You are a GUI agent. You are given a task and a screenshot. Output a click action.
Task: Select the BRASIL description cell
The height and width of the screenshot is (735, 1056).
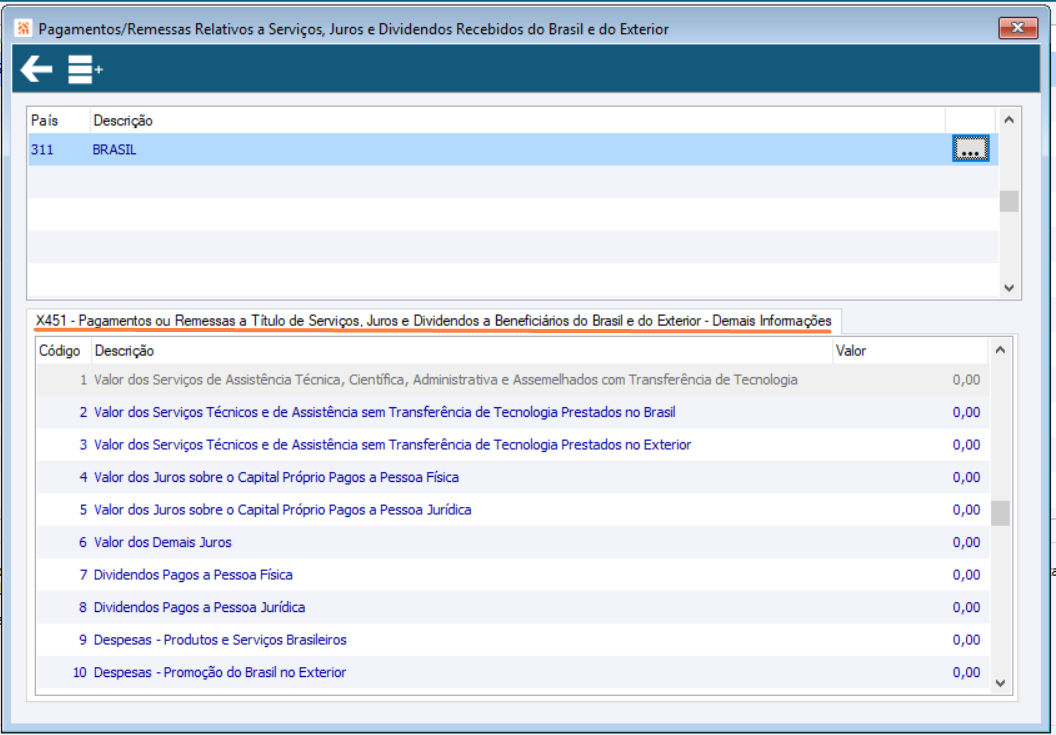(517, 150)
